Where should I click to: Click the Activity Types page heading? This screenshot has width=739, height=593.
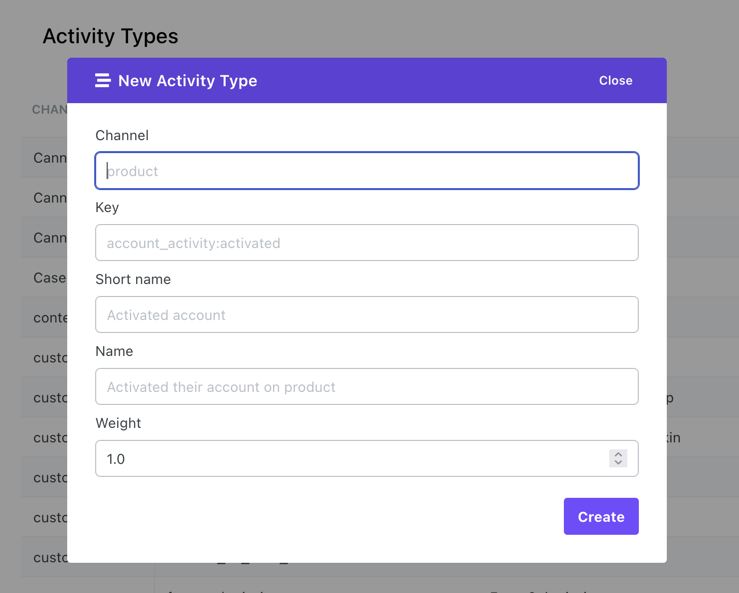coord(110,36)
